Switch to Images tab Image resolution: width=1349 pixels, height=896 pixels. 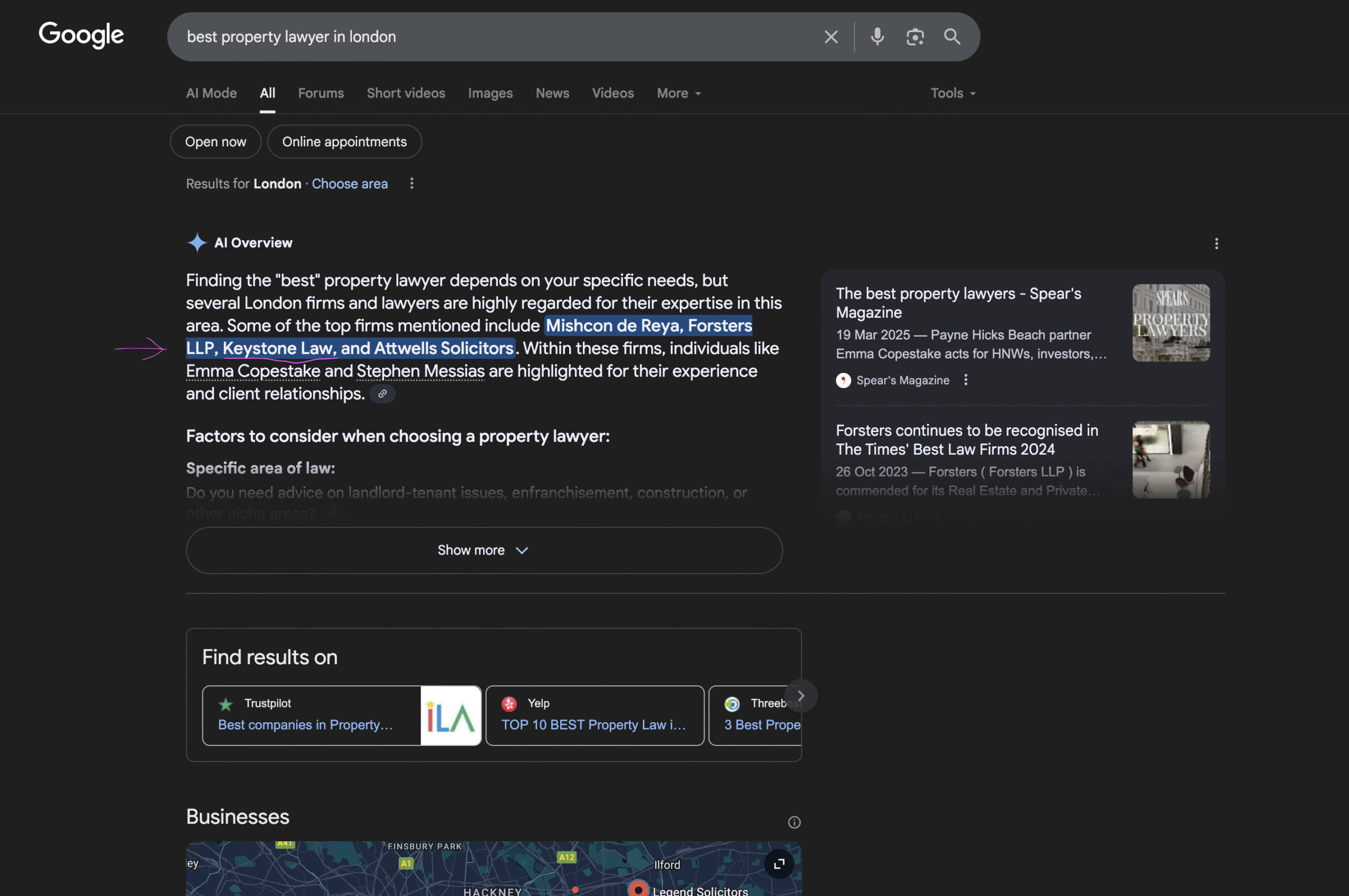pyautogui.click(x=490, y=93)
